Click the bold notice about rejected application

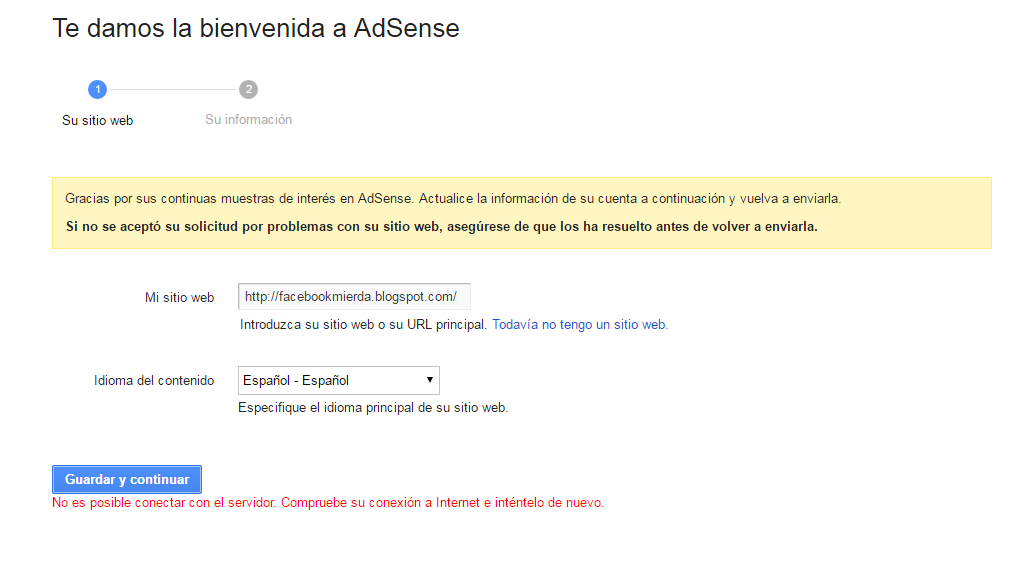point(442,226)
